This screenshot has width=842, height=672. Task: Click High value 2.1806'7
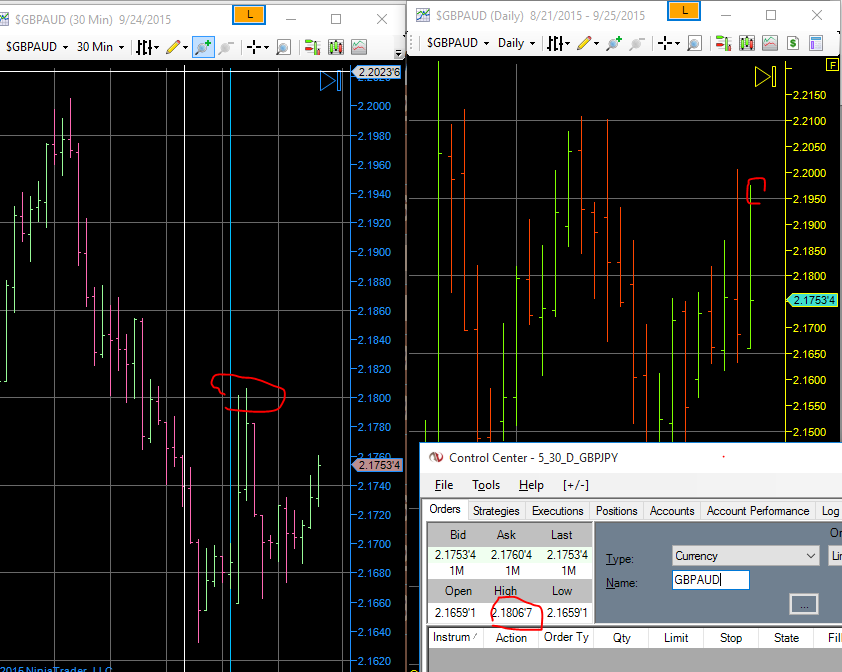511,613
